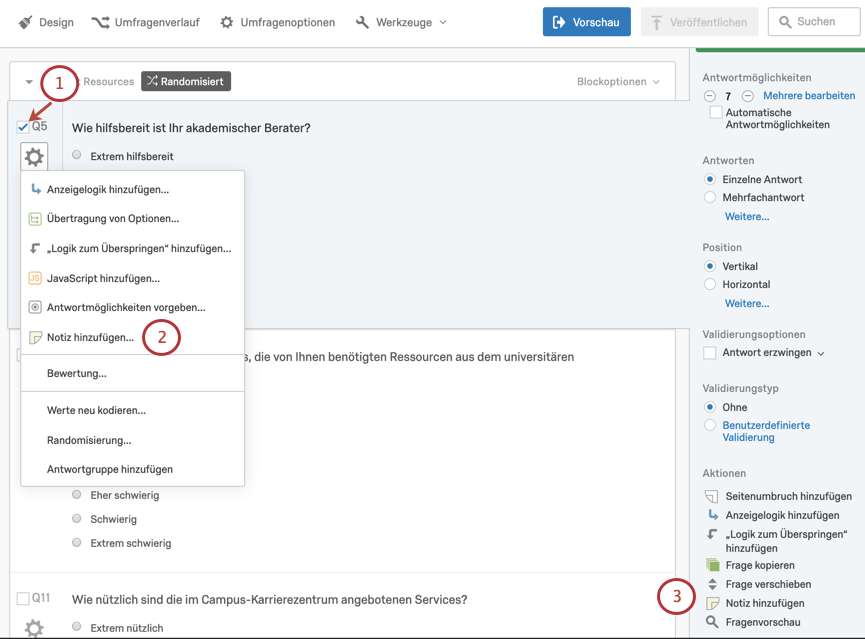Image resolution: width=865 pixels, height=639 pixels.
Task: Click the Frage verschieben arrows icon
Action: 713,584
